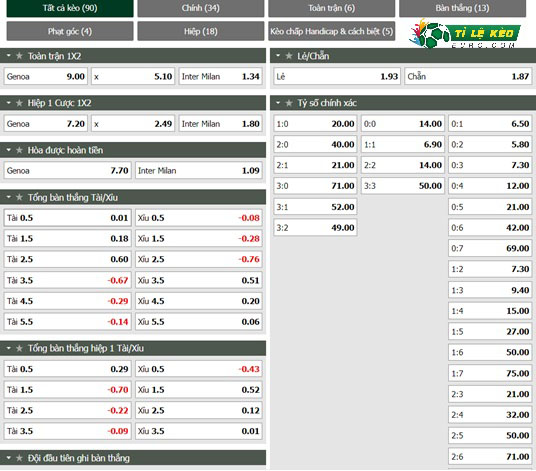Choose Tài 2.5 at 0.60 odds
This screenshot has height=471, width=536.
click(x=67, y=259)
